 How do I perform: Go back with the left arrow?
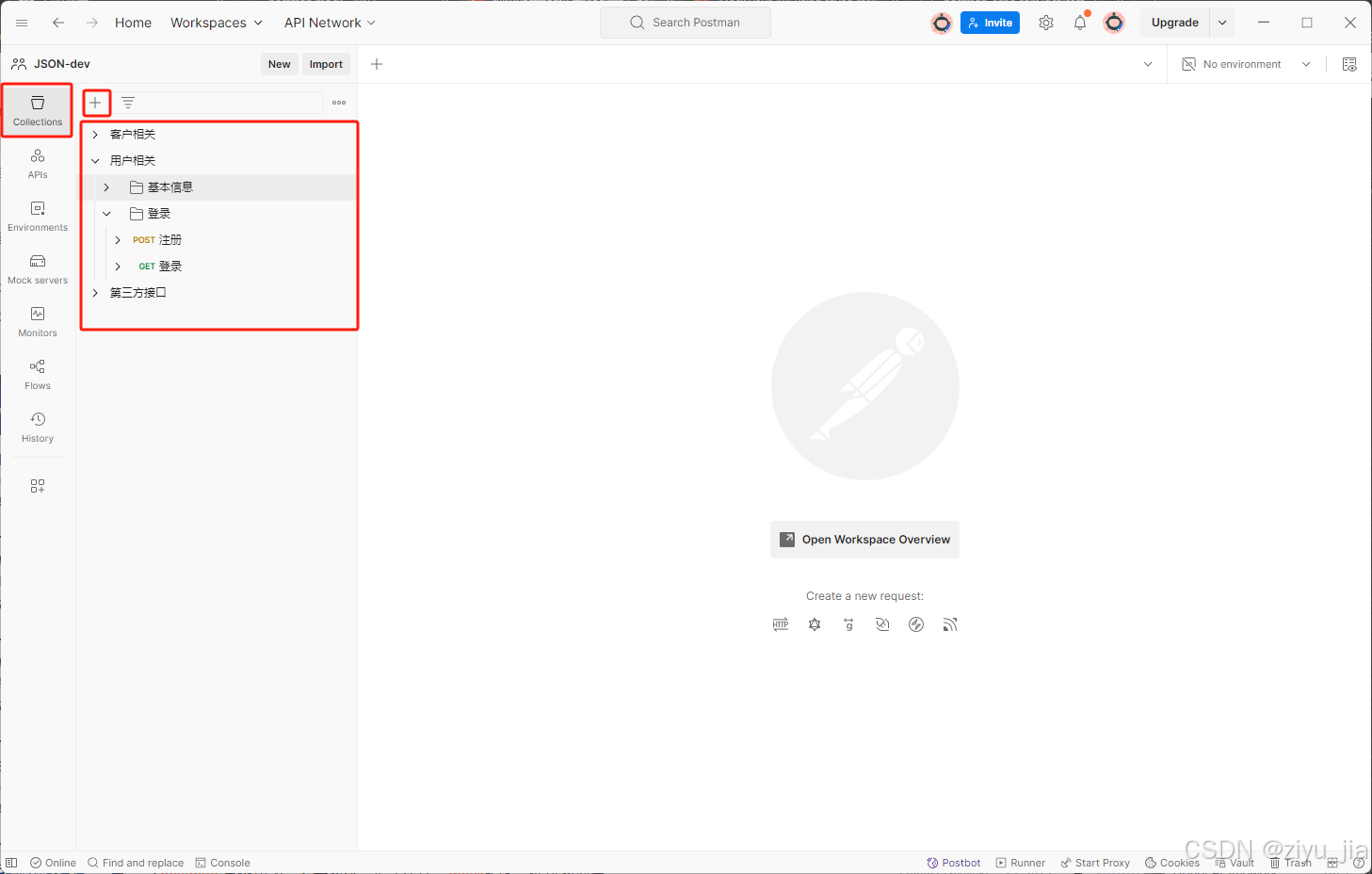tap(58, 23)
